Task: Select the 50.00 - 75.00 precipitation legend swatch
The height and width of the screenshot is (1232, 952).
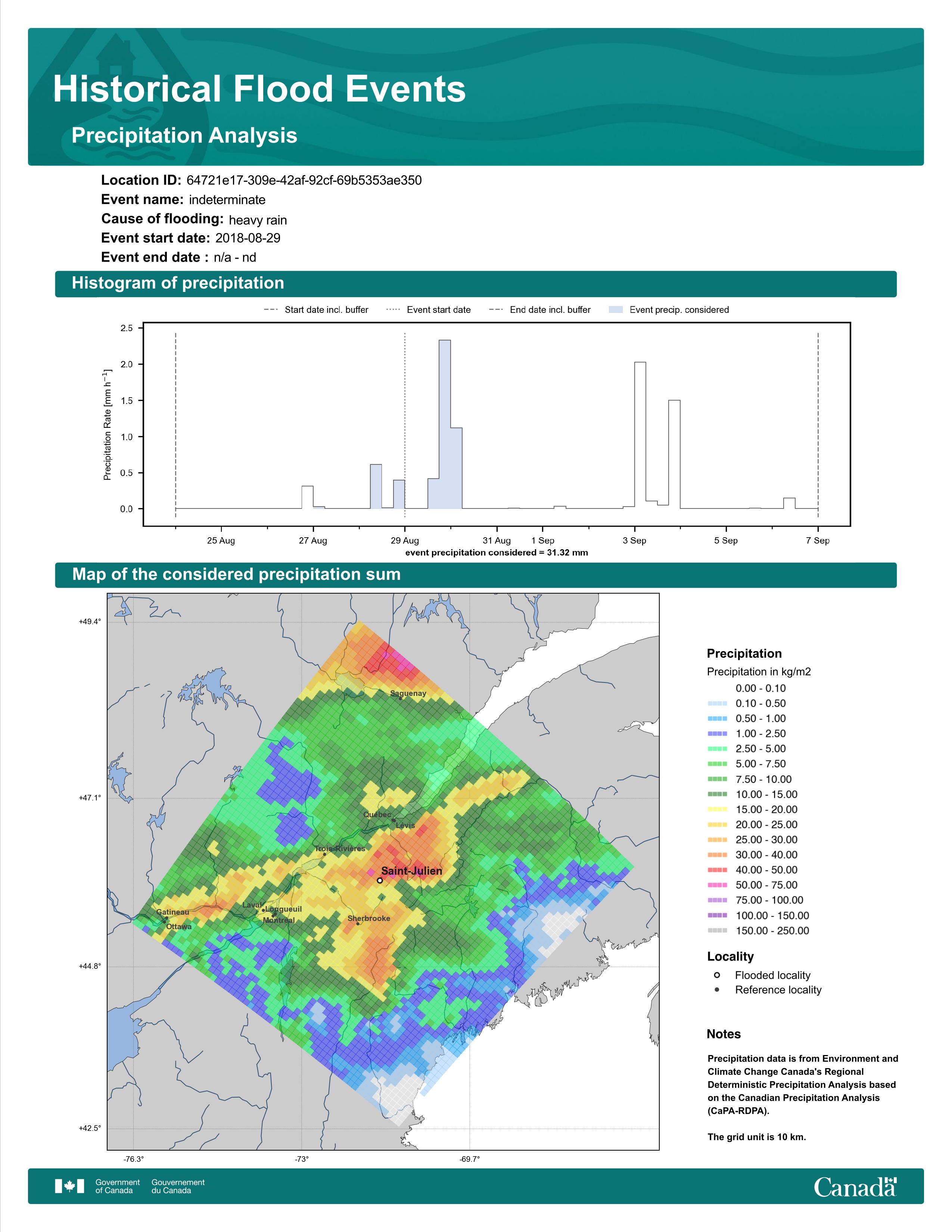Action: [718, 885]
